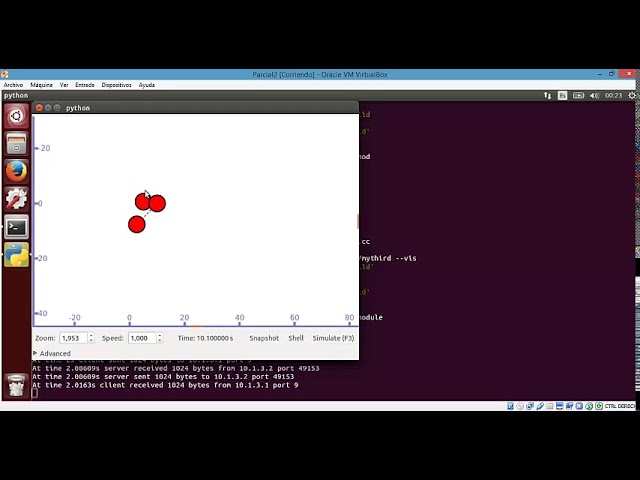The width and height of the screenshot is (640, 480).
Task: Click the shared folders icon in VirtualBox status bar
Action: point(549,406)
